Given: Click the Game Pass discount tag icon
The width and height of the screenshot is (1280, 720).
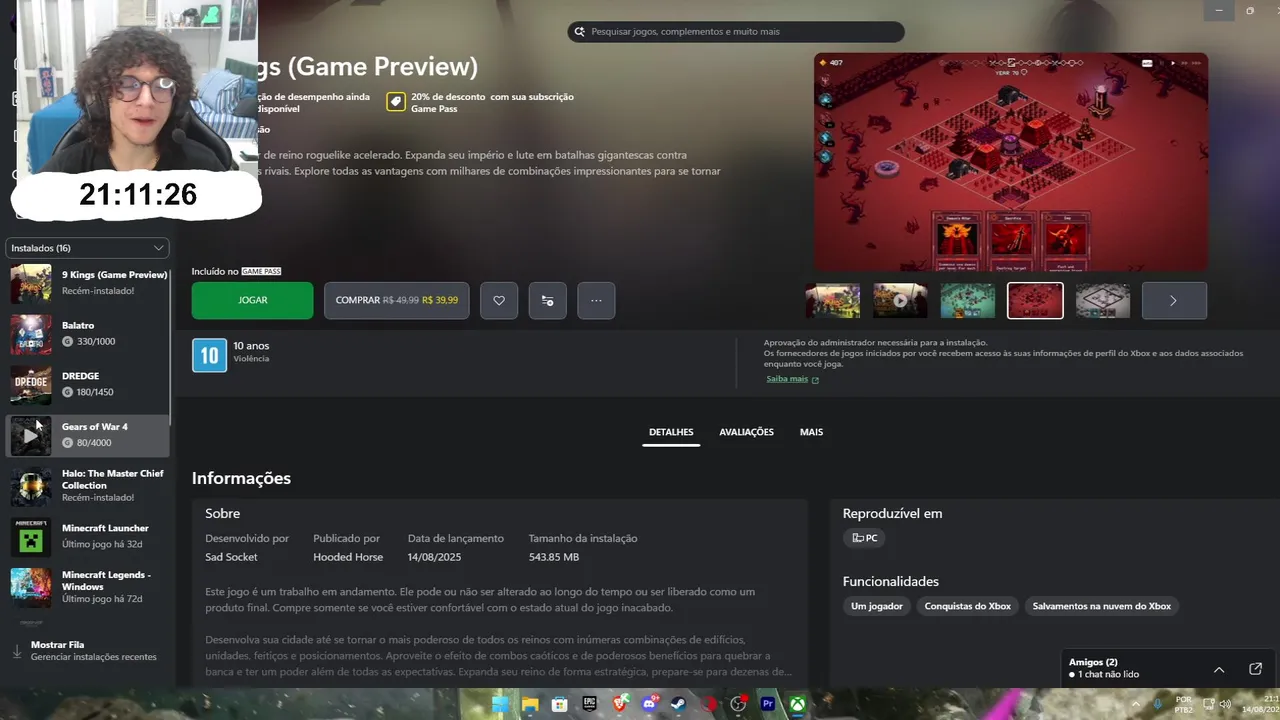Looking at the screenshot, I should click(x=396, y=102).
